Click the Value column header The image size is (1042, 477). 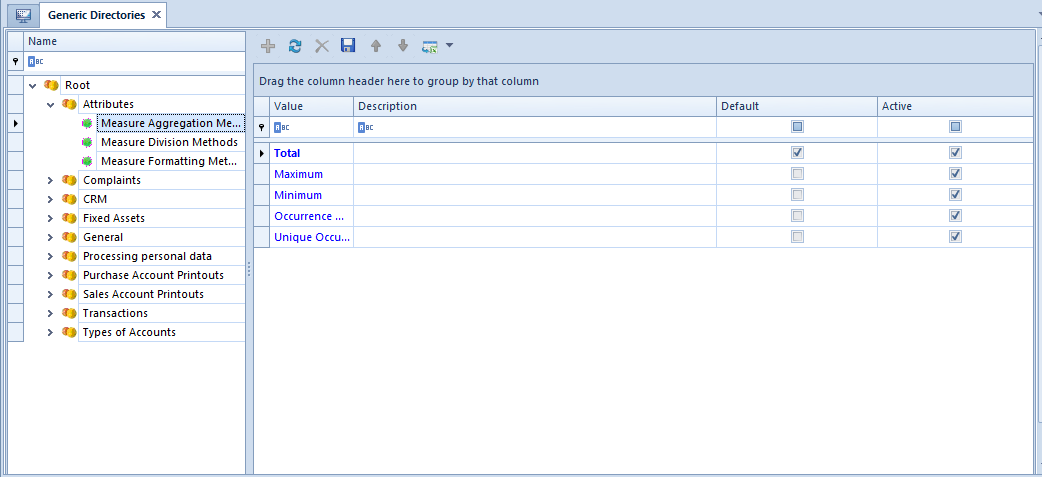pyautogui.click(x=311, y=106)
